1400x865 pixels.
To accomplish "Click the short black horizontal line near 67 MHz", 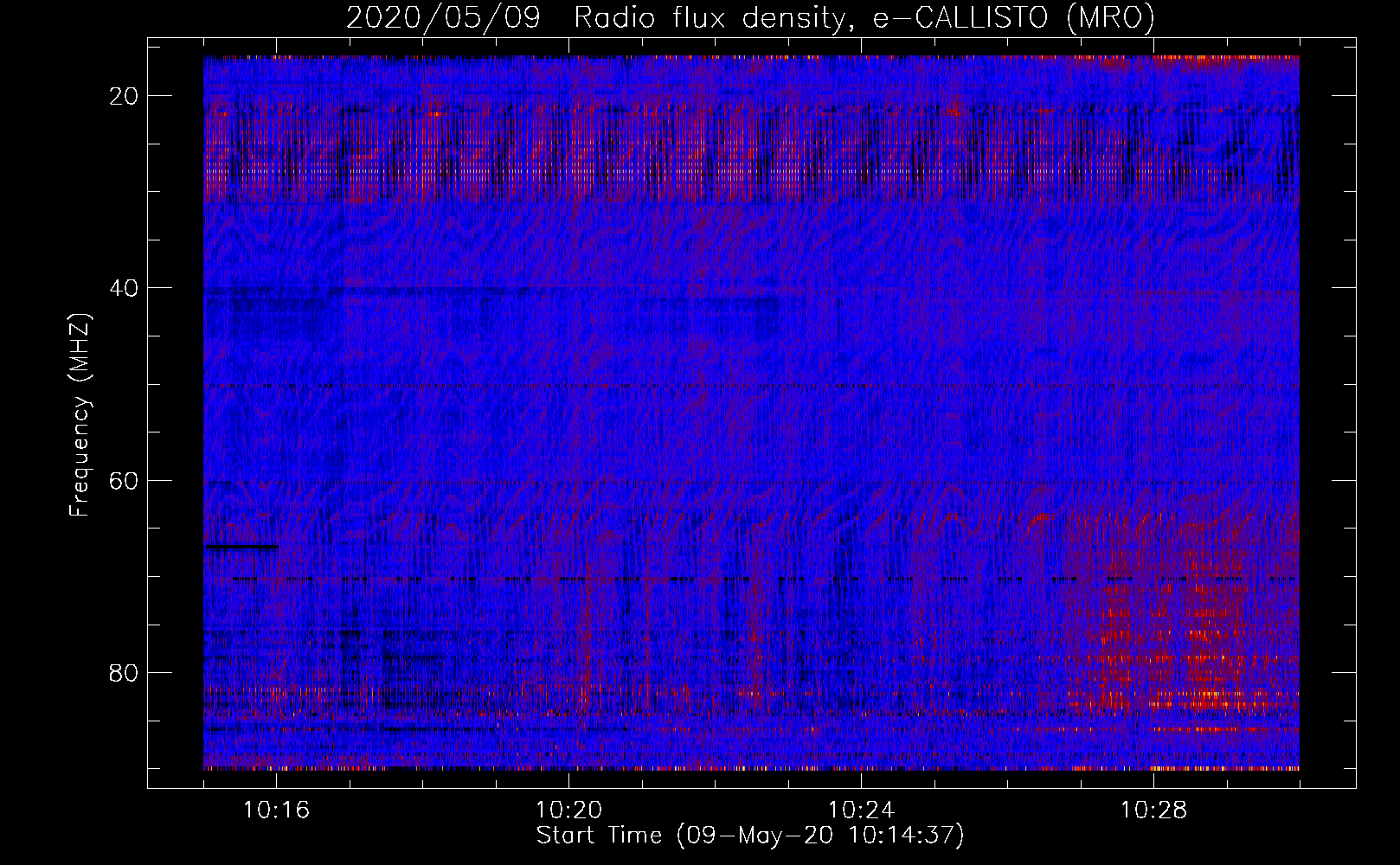I will coord(241,547).
